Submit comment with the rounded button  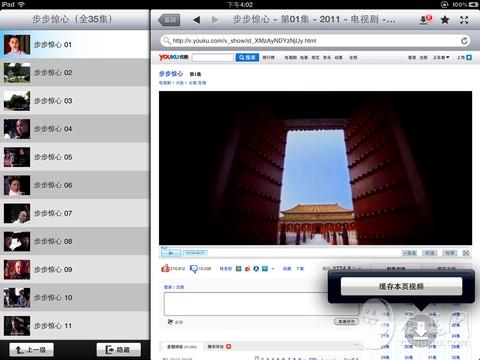click(x=346, y=321)
